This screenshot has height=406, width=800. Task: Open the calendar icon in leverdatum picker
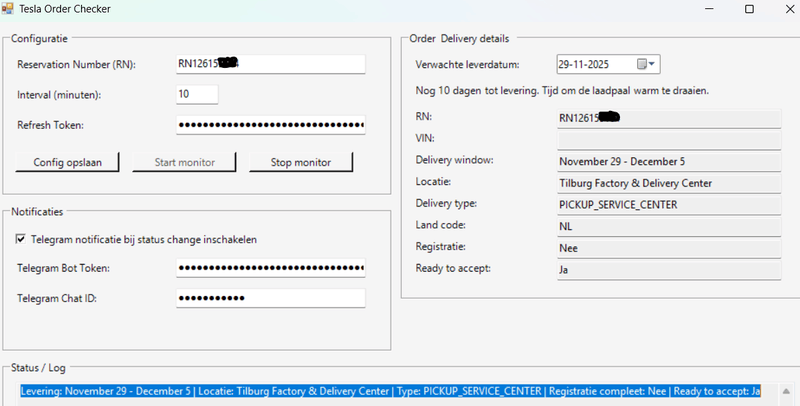coord(642,64)
